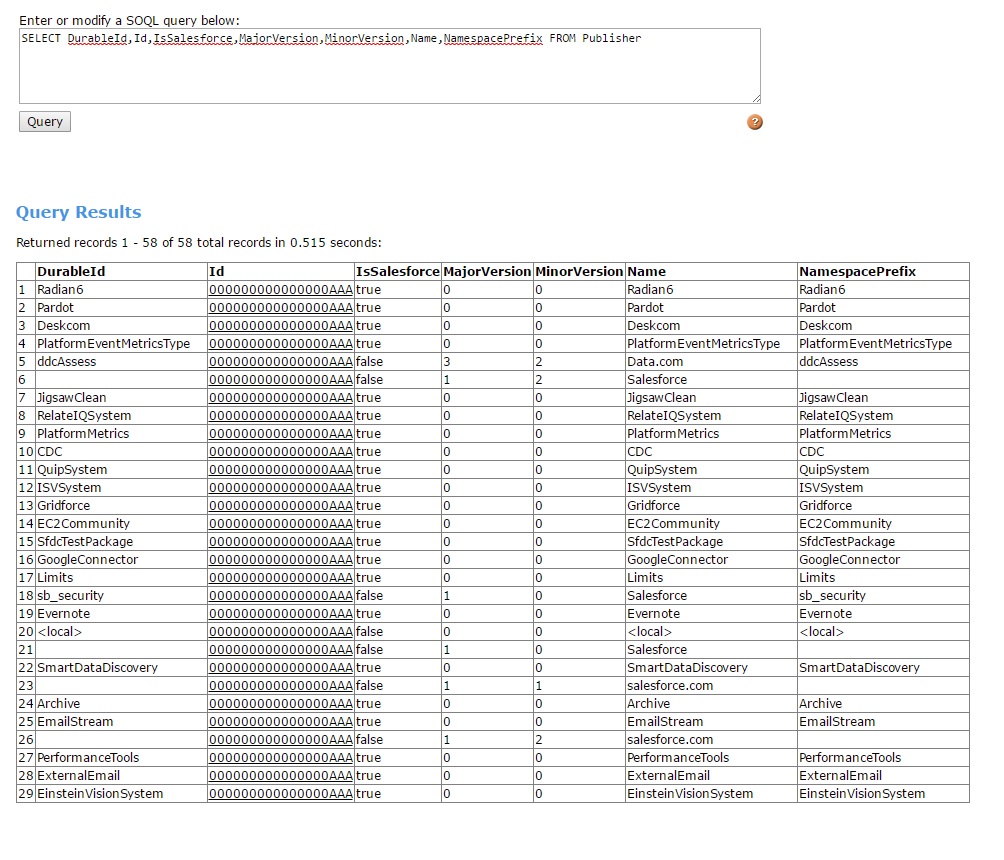Open the Id link in row 23
This screenshot has width=1004, height=860.
click(280, 685)
